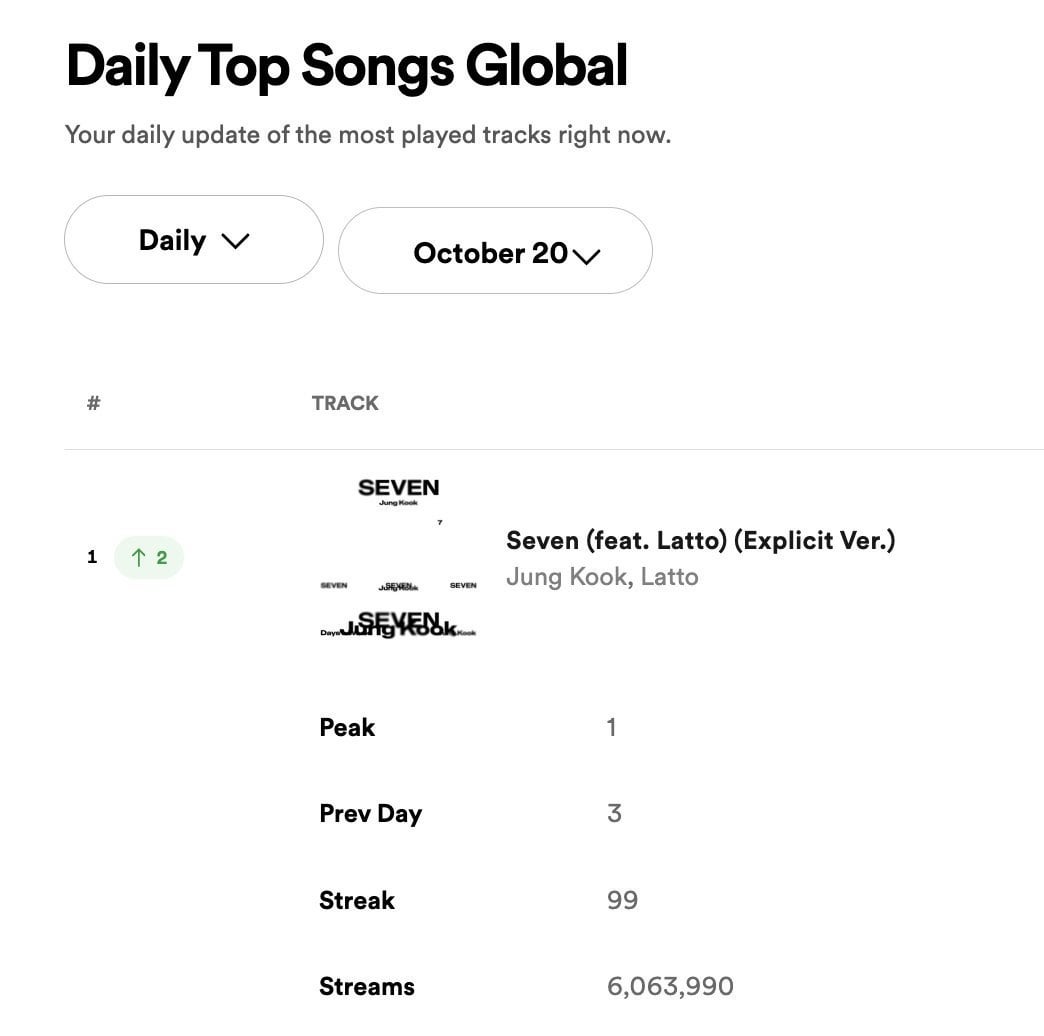Select the 6,063,990 streams count
This screenshot has height=1036, width=1044.
point(670,987)
